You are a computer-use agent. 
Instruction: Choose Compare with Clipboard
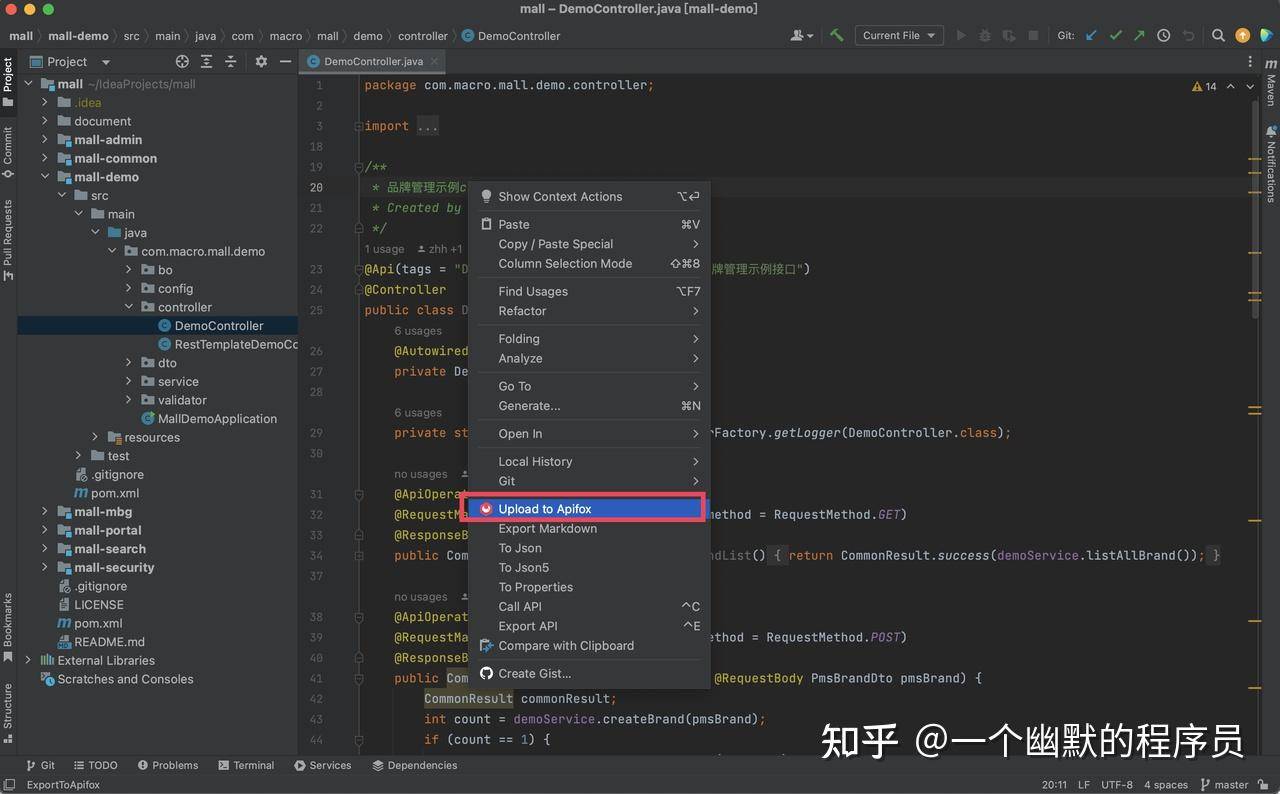pyautogui.click(x=590, y=645)
